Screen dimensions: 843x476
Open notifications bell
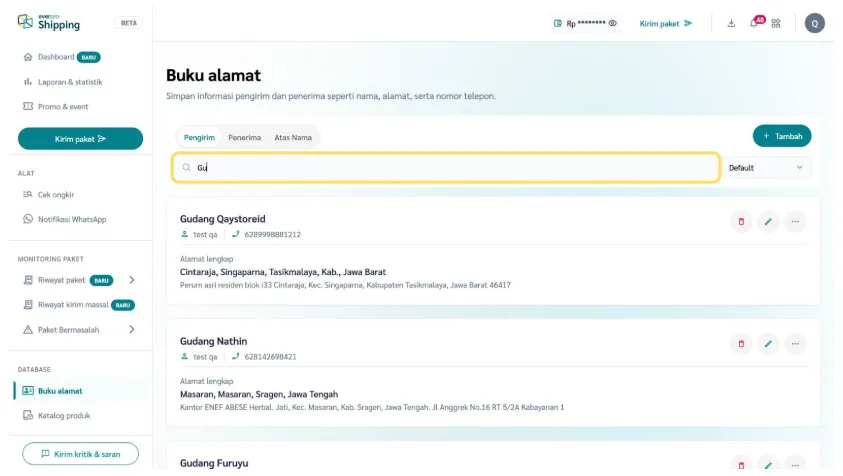coord(754,23)
